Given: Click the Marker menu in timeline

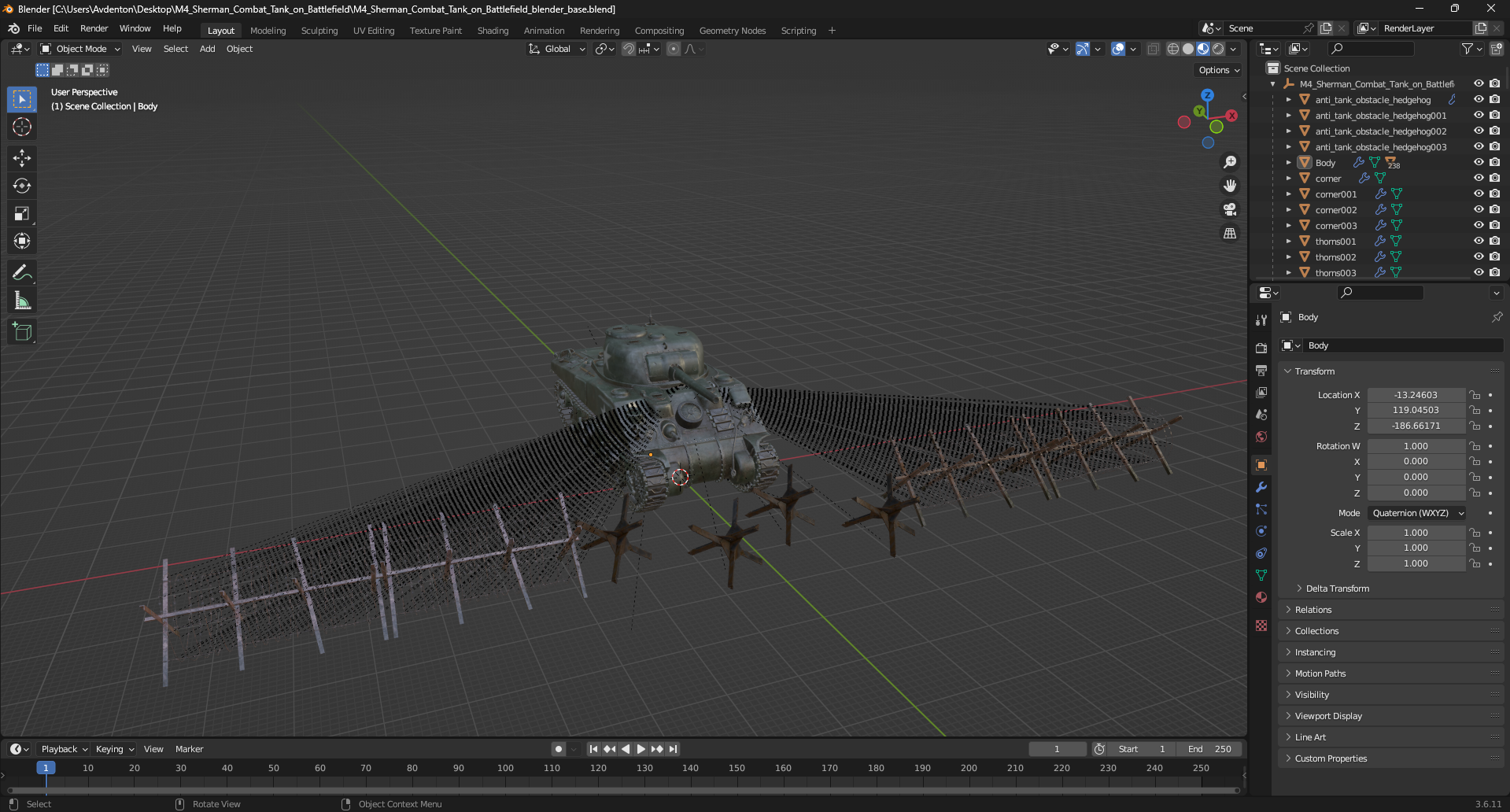Looking at the screenshot, I should pos(189,749).
